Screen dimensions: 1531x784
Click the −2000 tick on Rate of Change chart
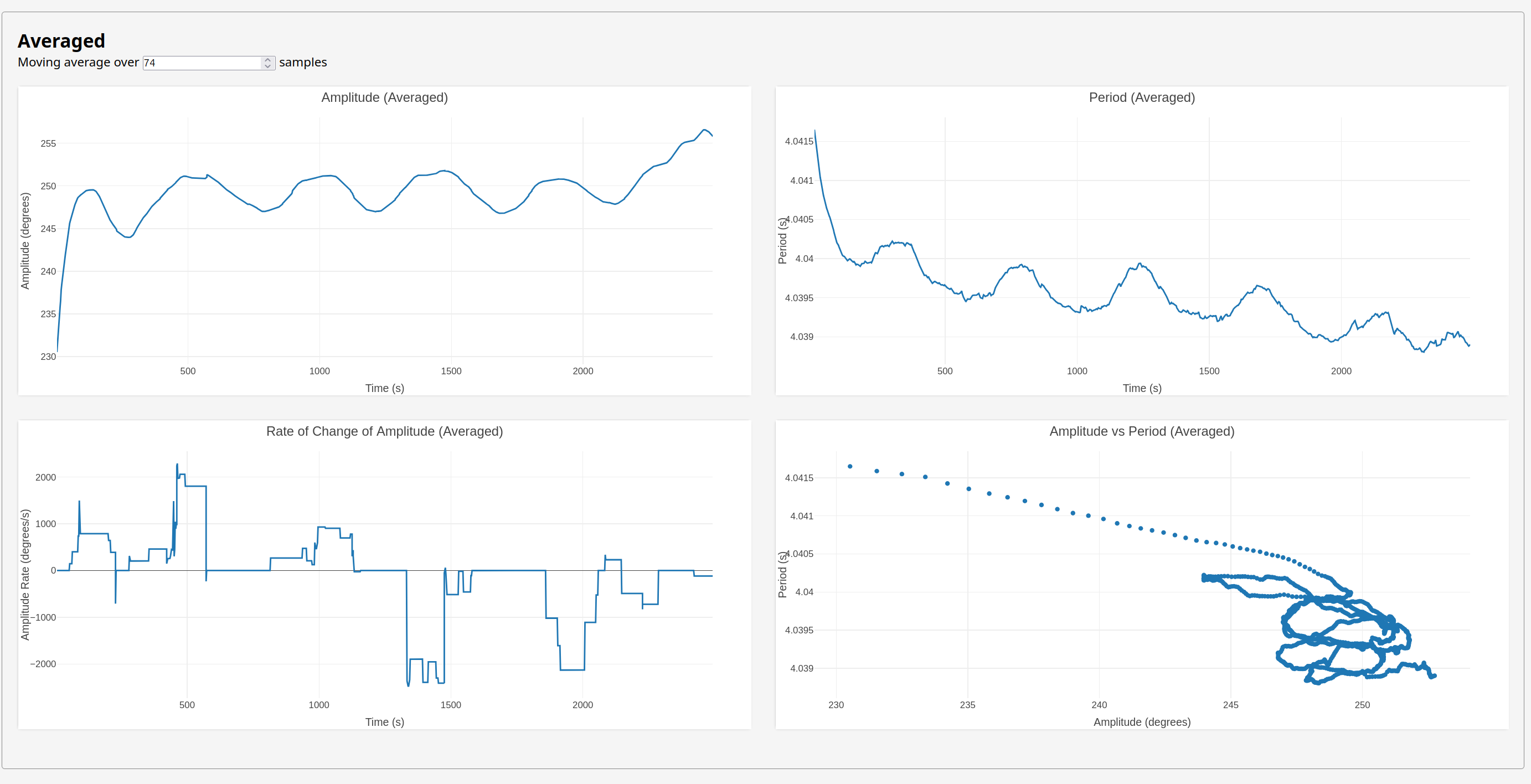click(x=43, y=664)
